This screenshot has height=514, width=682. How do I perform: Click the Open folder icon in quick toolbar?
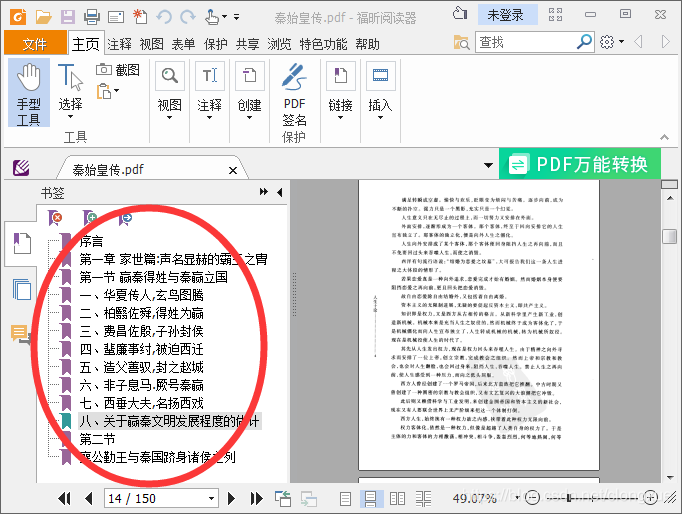[43, 17]
